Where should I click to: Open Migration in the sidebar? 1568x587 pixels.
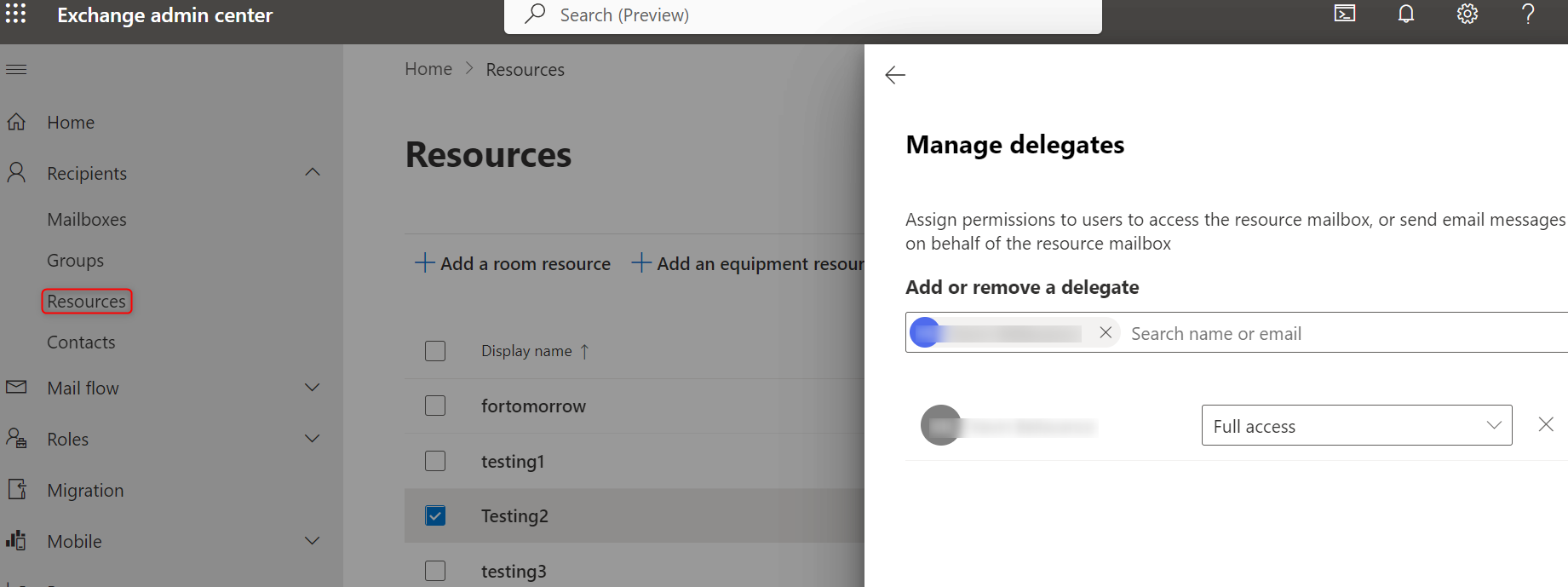85,491
